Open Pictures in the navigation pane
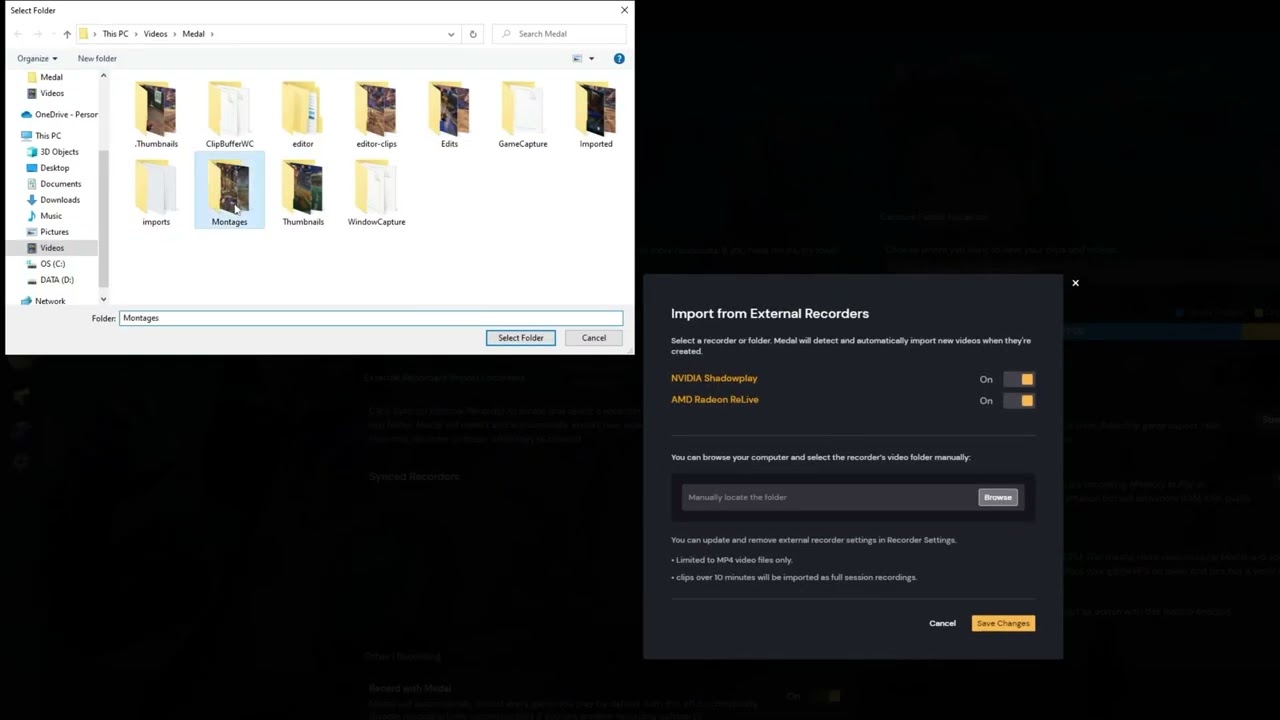Viewport: 1280px width, 720px height. 54,232
